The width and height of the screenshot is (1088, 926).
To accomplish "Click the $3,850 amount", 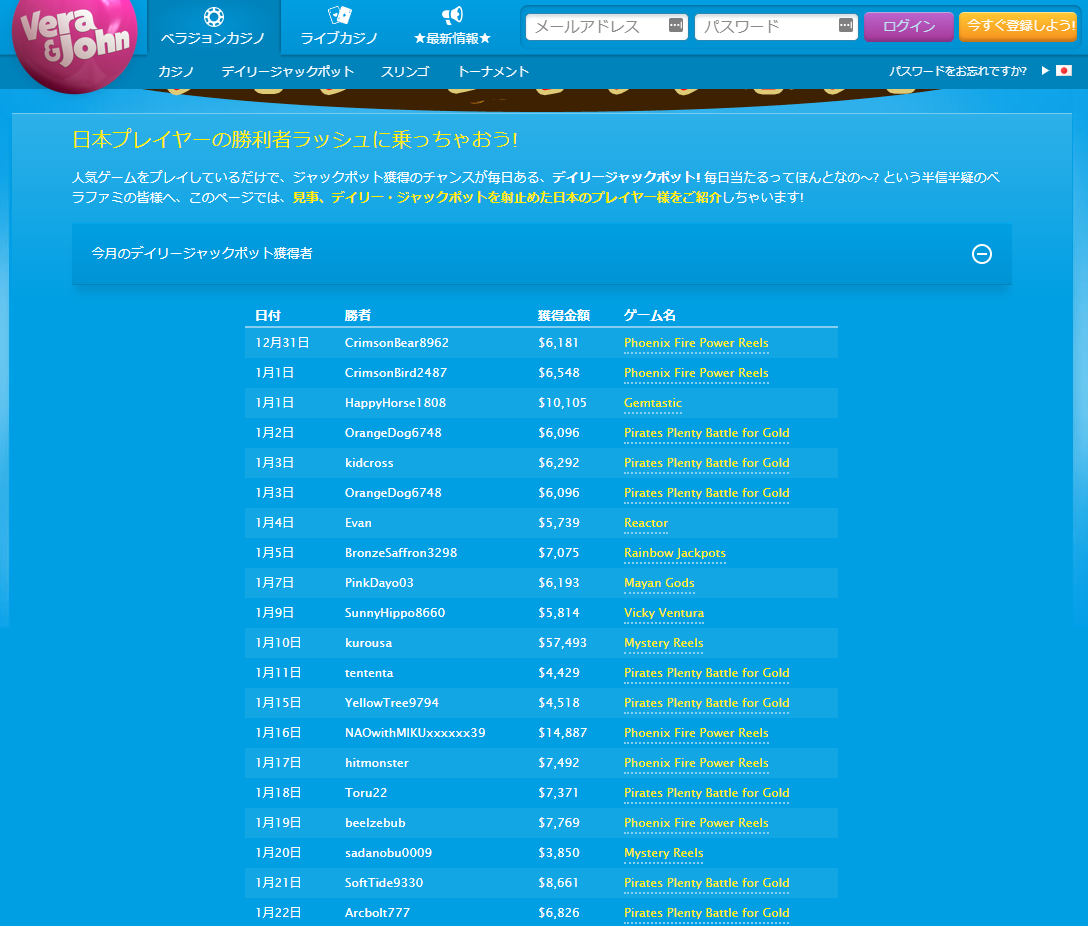I will [x=559, y=853].
